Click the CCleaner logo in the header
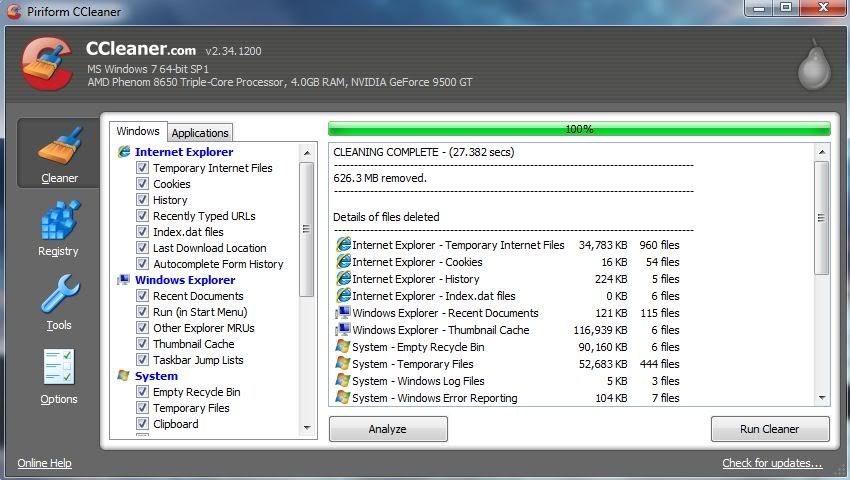Image resolution: width=850 pixels, height=480 pixels. pos(46,63)
